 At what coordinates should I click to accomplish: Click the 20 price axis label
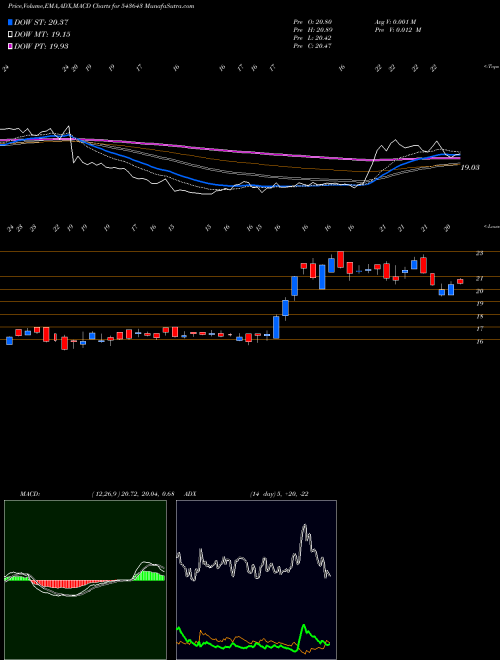pos(479,291)
